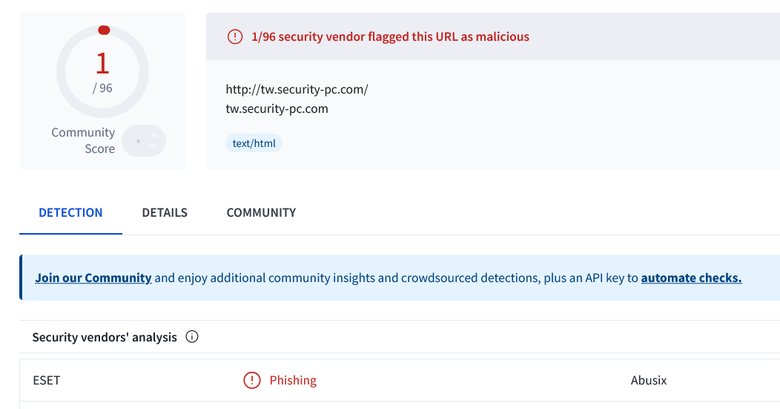780x409 pixels.
Task: Click the red alert icon in malicious banner
Action: click(x=235, y=37)
